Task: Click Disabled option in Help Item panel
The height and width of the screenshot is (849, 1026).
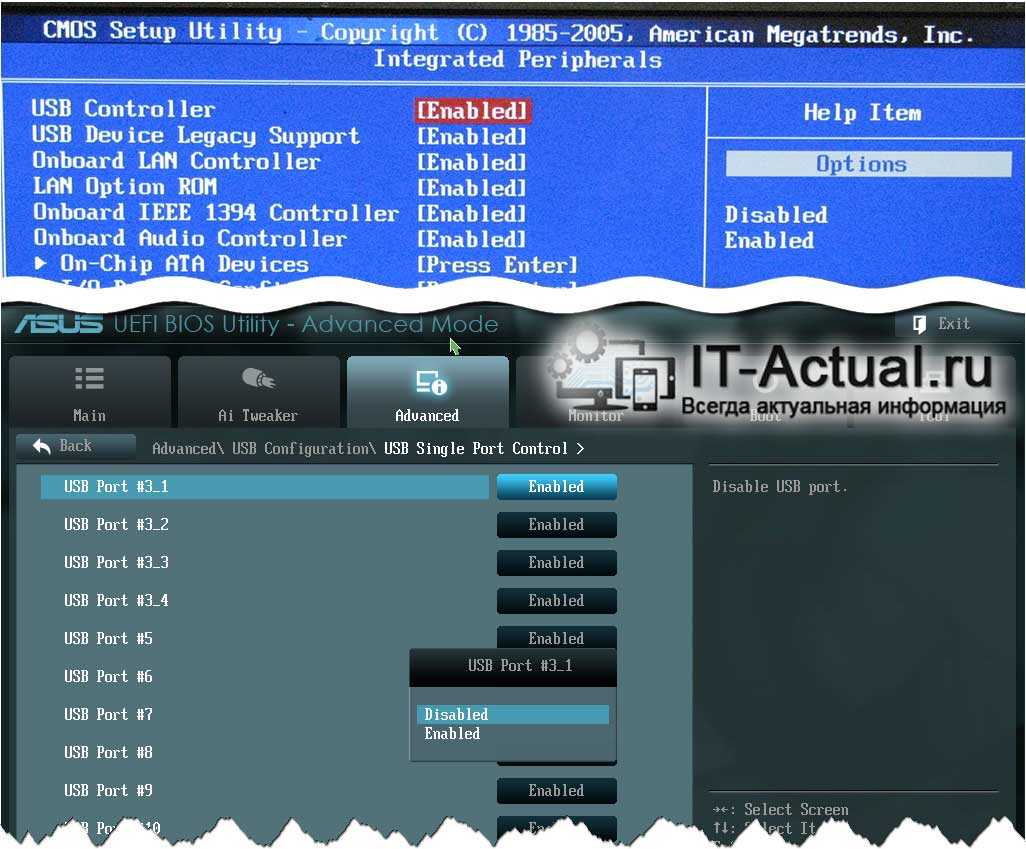Action: (776, 215)
